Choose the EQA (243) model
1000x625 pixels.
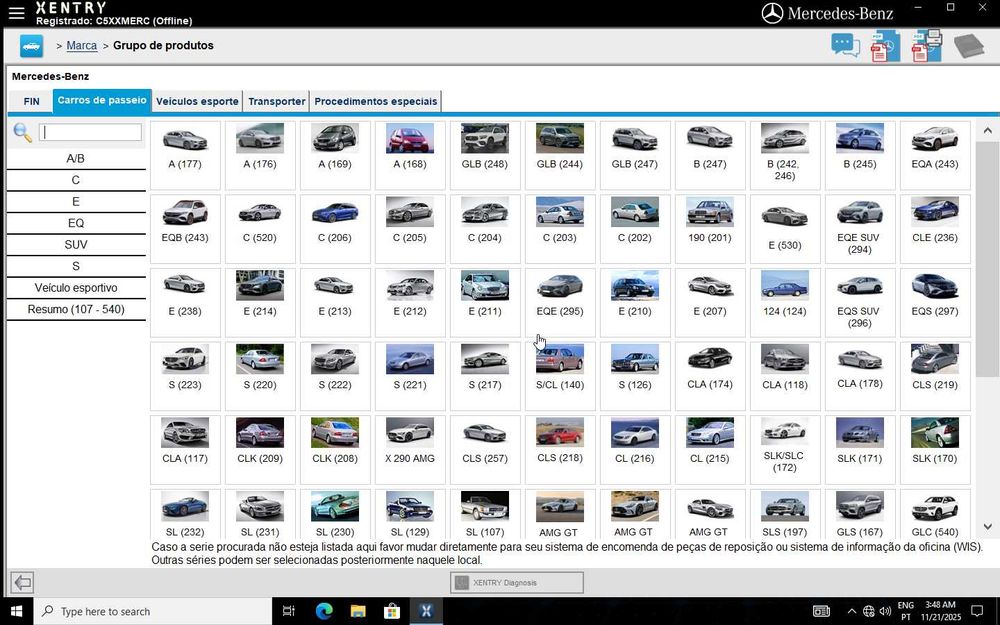coord(935,155)
